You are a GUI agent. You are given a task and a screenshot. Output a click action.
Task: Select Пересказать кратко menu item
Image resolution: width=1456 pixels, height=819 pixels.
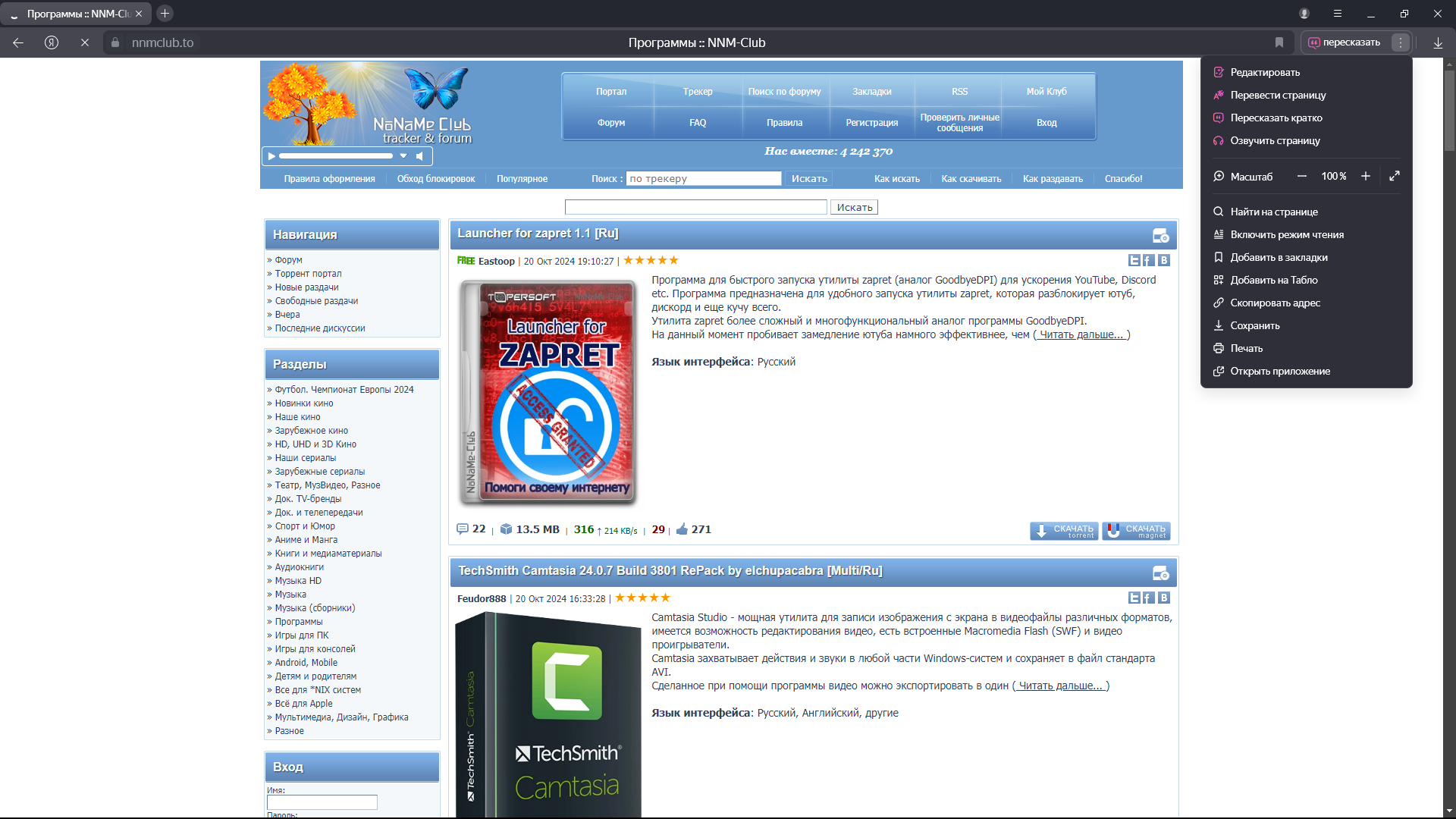point(1306,118)
